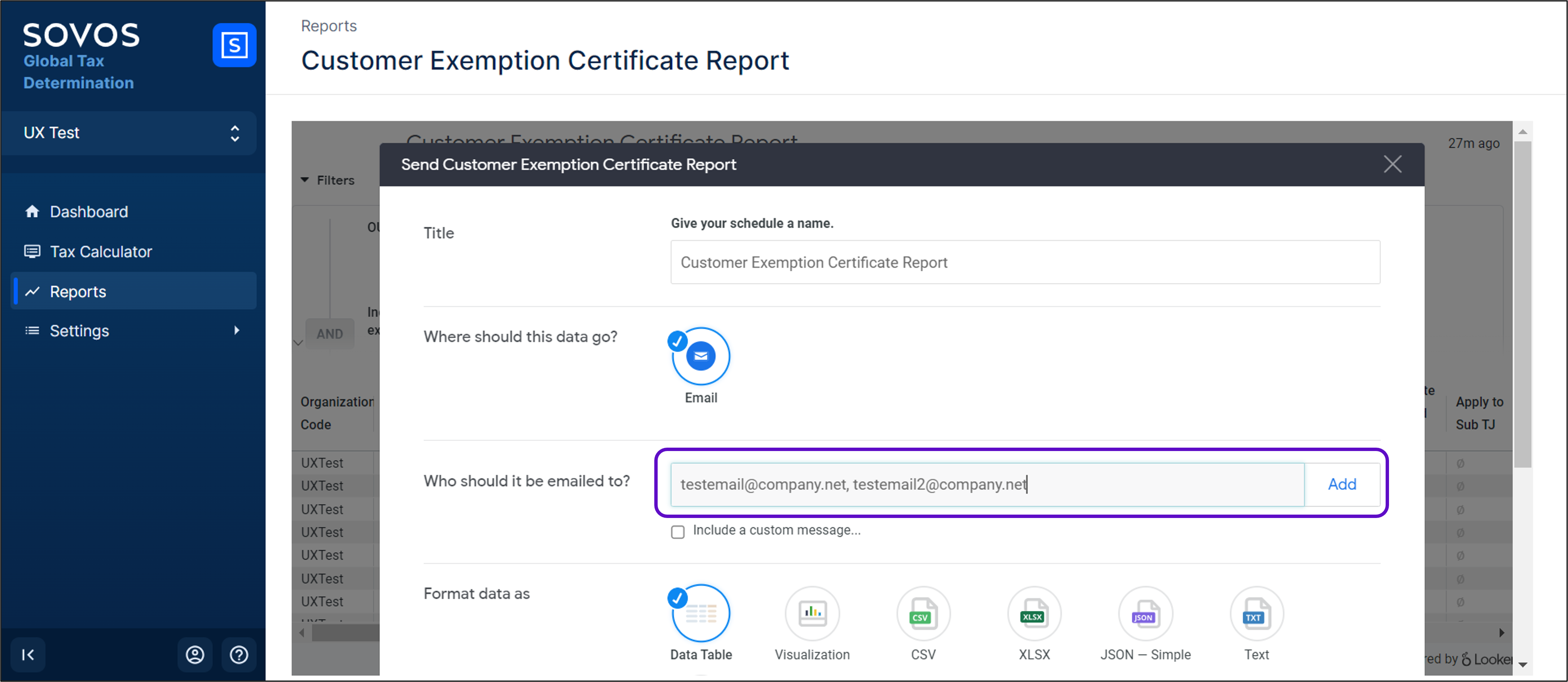
Task: Open Tax Calculator in the sidebar
Action: click(x=100, y=252)
